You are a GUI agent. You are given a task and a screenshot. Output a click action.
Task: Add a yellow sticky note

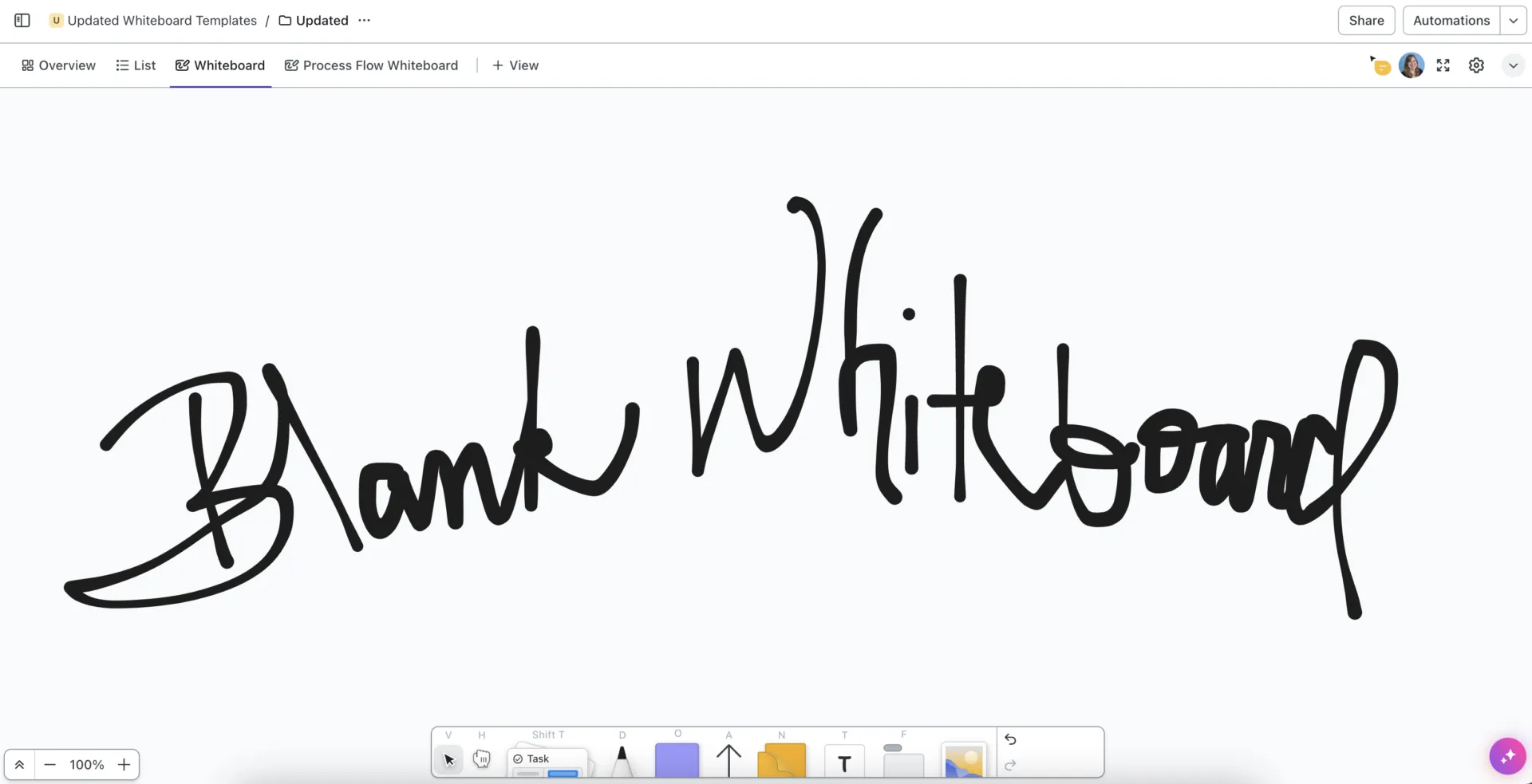click(781, 760)
